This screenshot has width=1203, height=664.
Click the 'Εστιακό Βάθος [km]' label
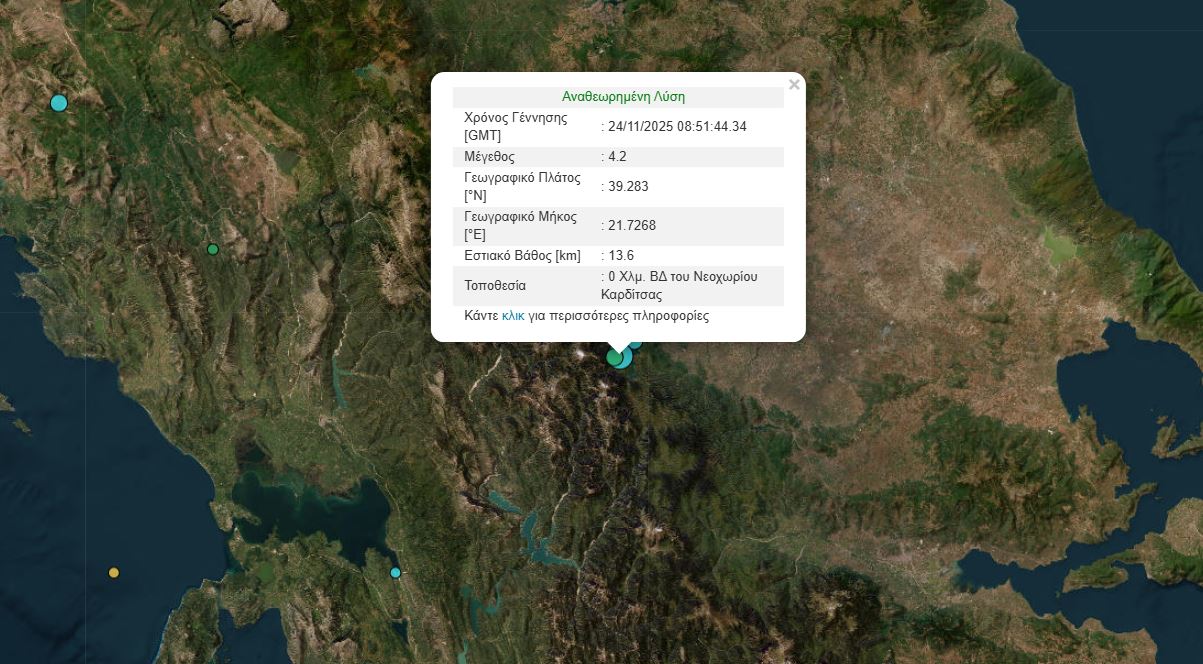pos(523,256)
